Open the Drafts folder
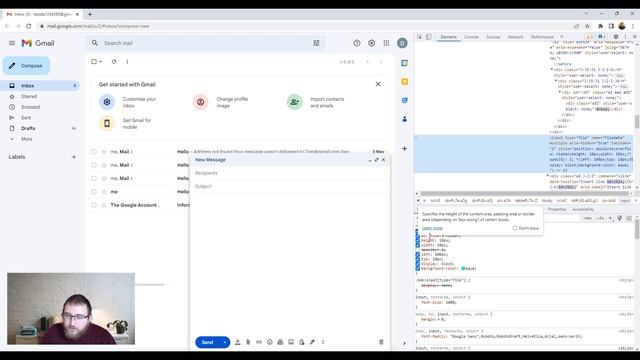This screenshot has height=360, width=640. point(28,128)
